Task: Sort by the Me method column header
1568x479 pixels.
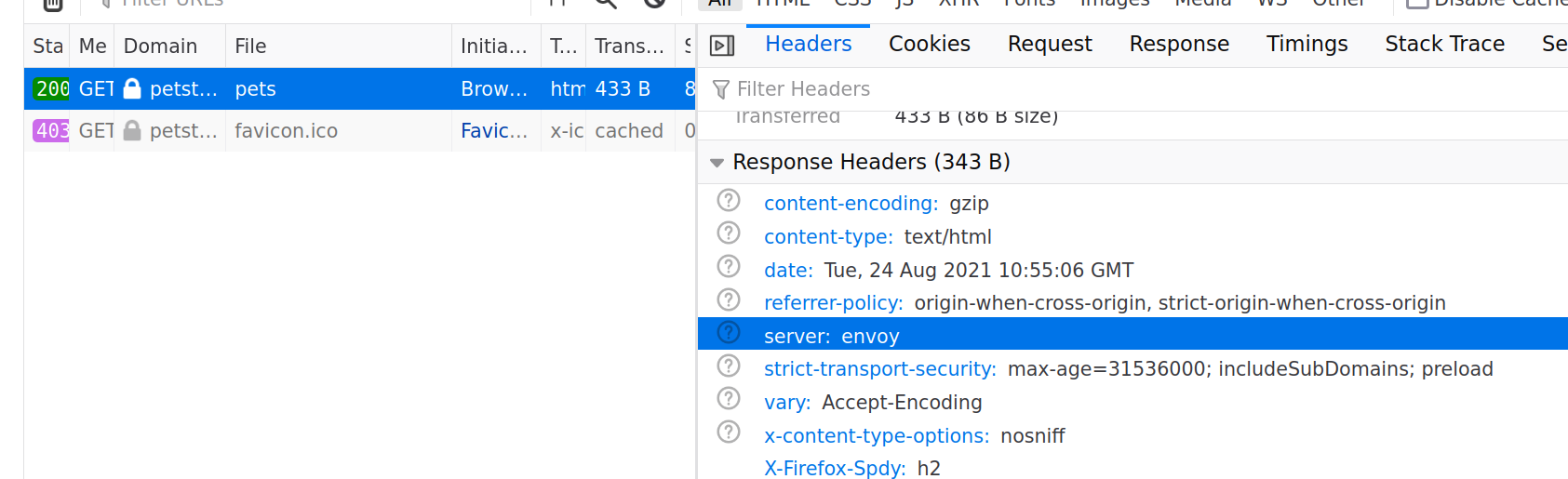Action: 92,47
